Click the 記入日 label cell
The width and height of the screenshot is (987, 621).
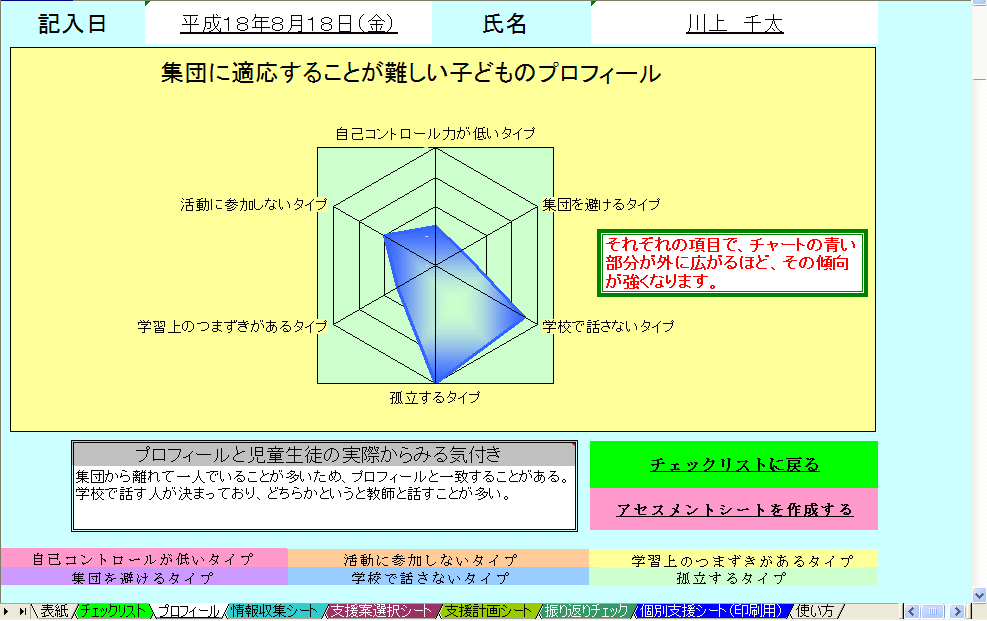click(x=72, y=23)
